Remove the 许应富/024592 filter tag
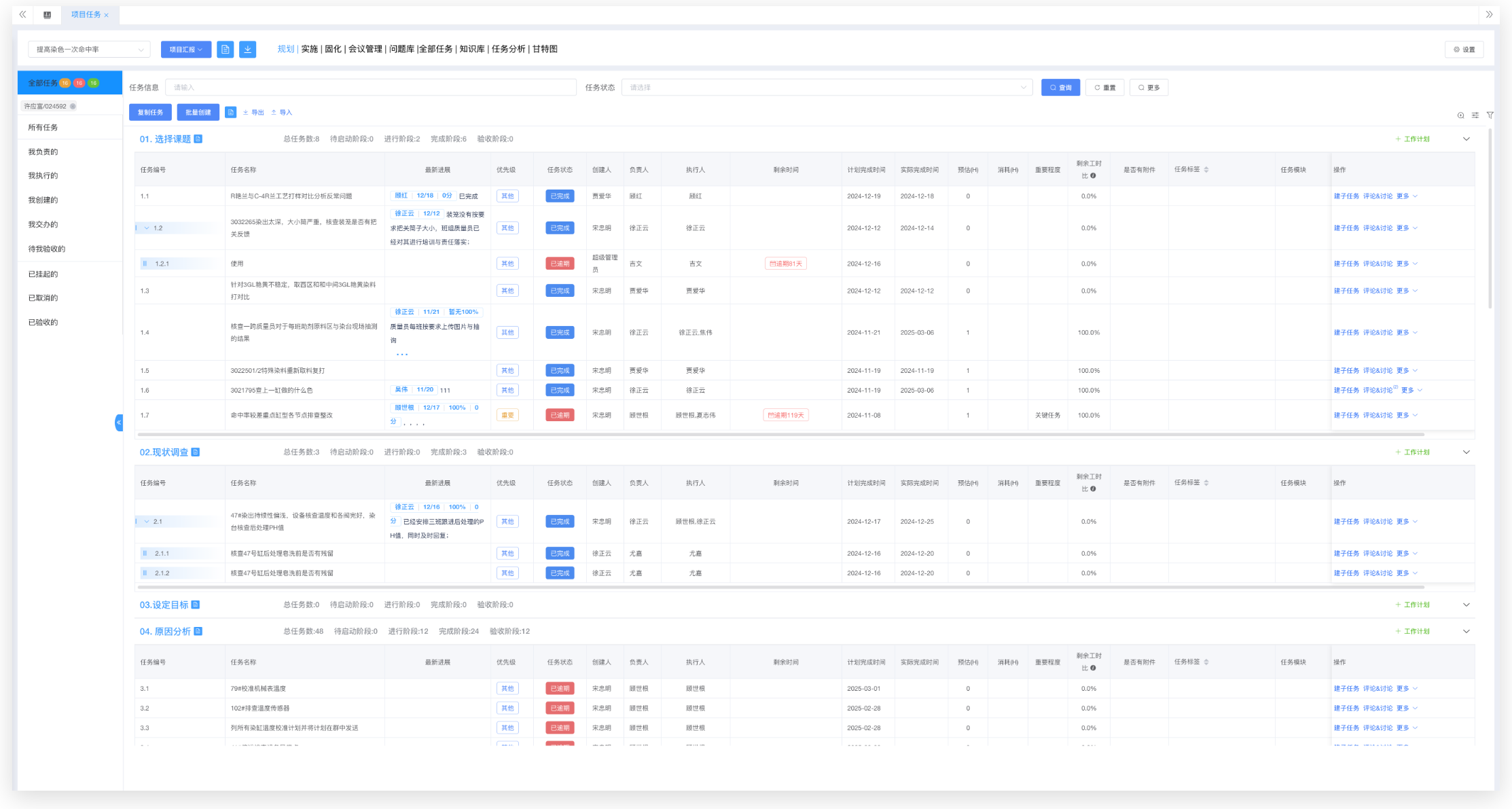The image size is (1512, 809). (73, 106)
